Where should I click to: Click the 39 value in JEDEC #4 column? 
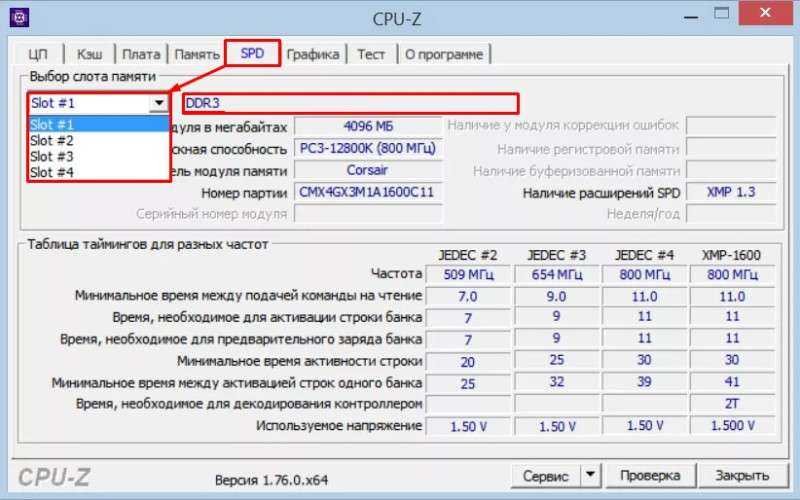tap(644, 382)
